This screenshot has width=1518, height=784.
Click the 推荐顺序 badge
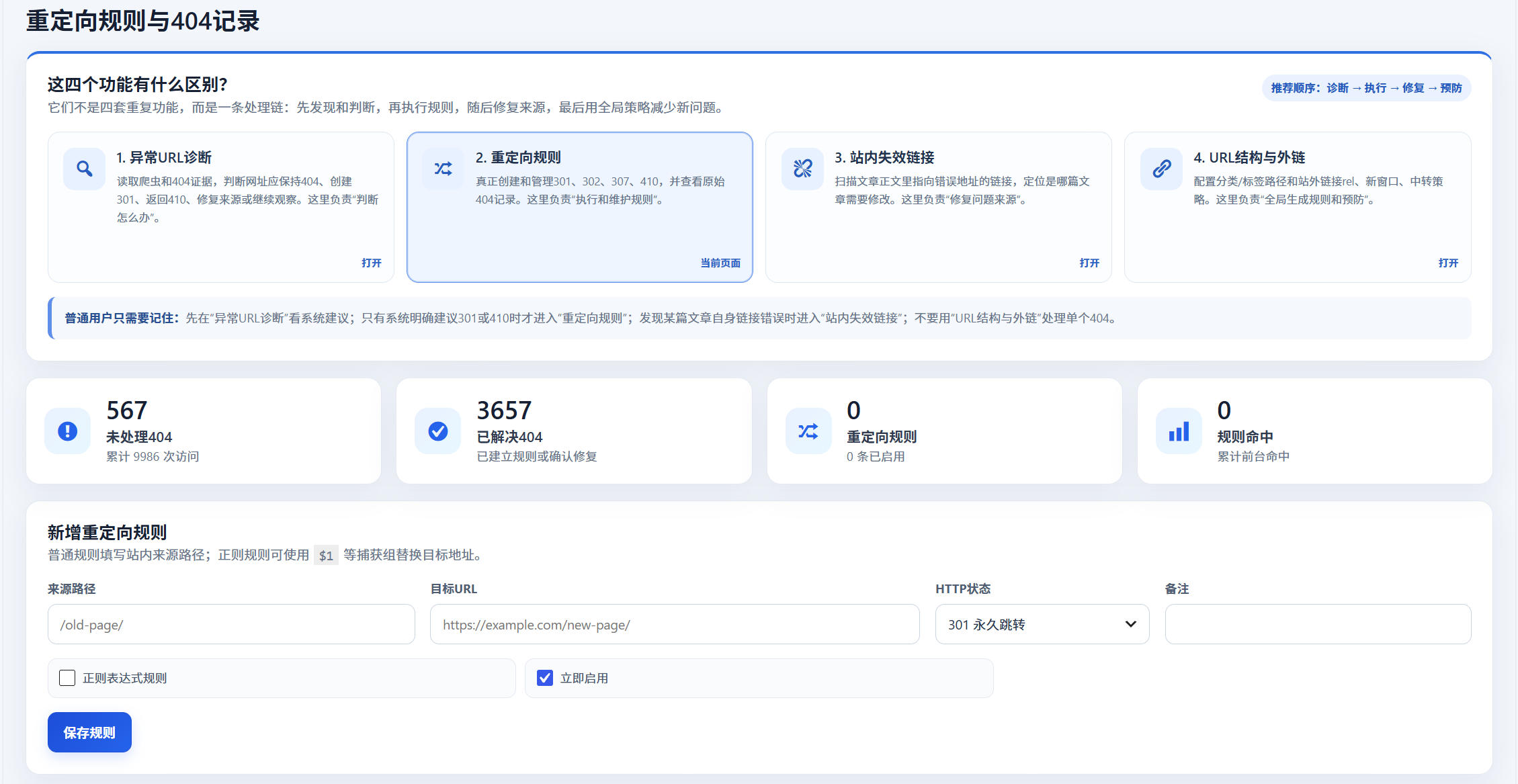click(x=1366, y=88)
